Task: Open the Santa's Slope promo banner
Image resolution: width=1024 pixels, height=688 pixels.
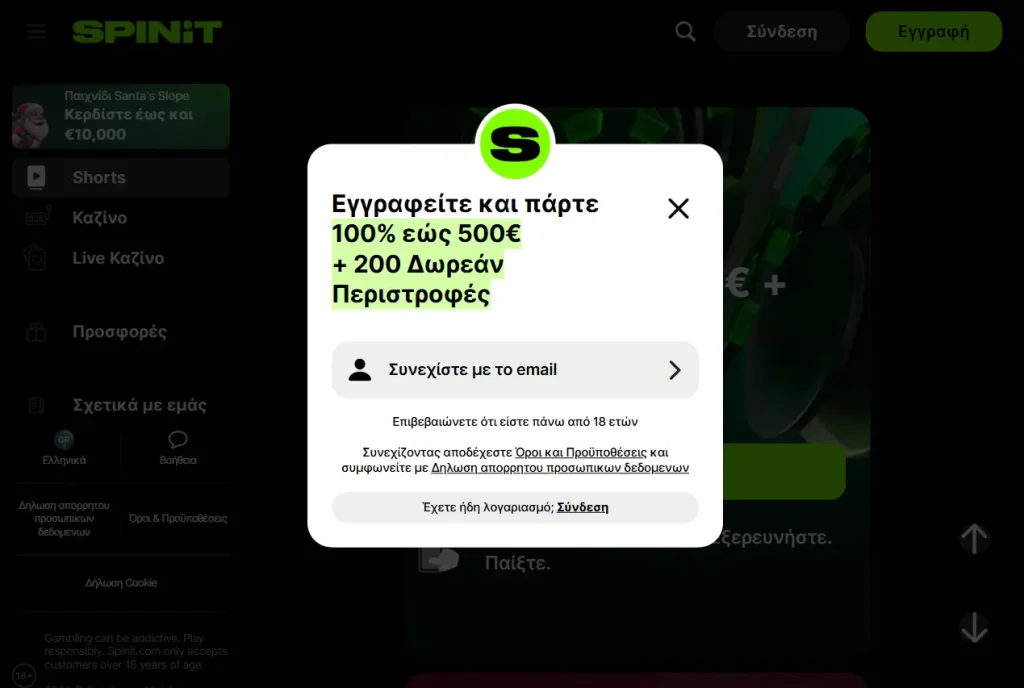Action: [121, 116]
